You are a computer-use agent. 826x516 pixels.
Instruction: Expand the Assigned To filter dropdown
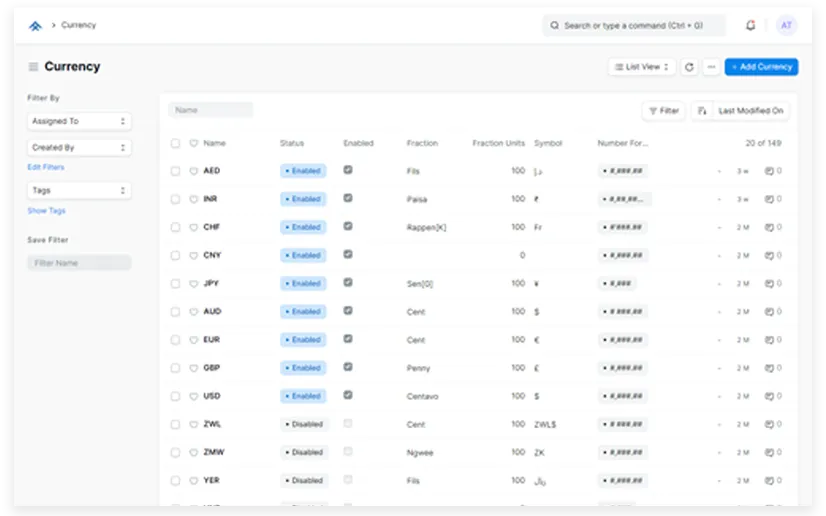[79, 121]
